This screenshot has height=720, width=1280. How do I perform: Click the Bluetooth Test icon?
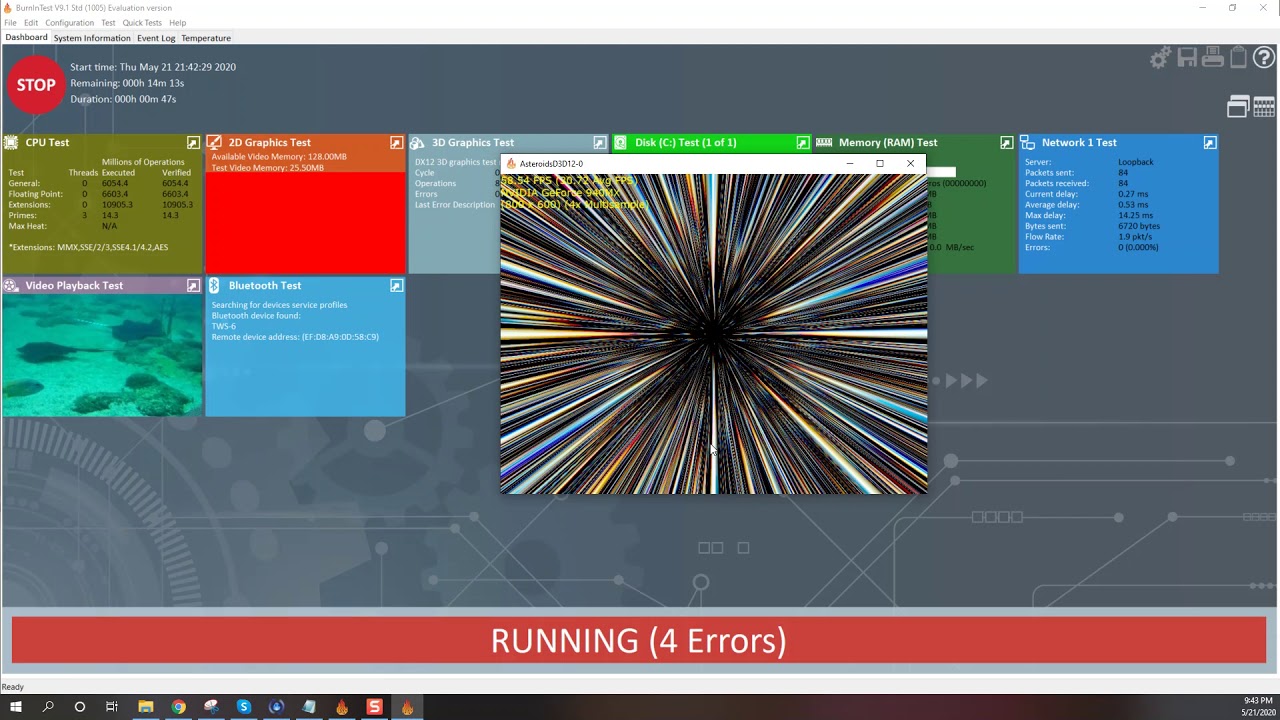coord(214,286)
